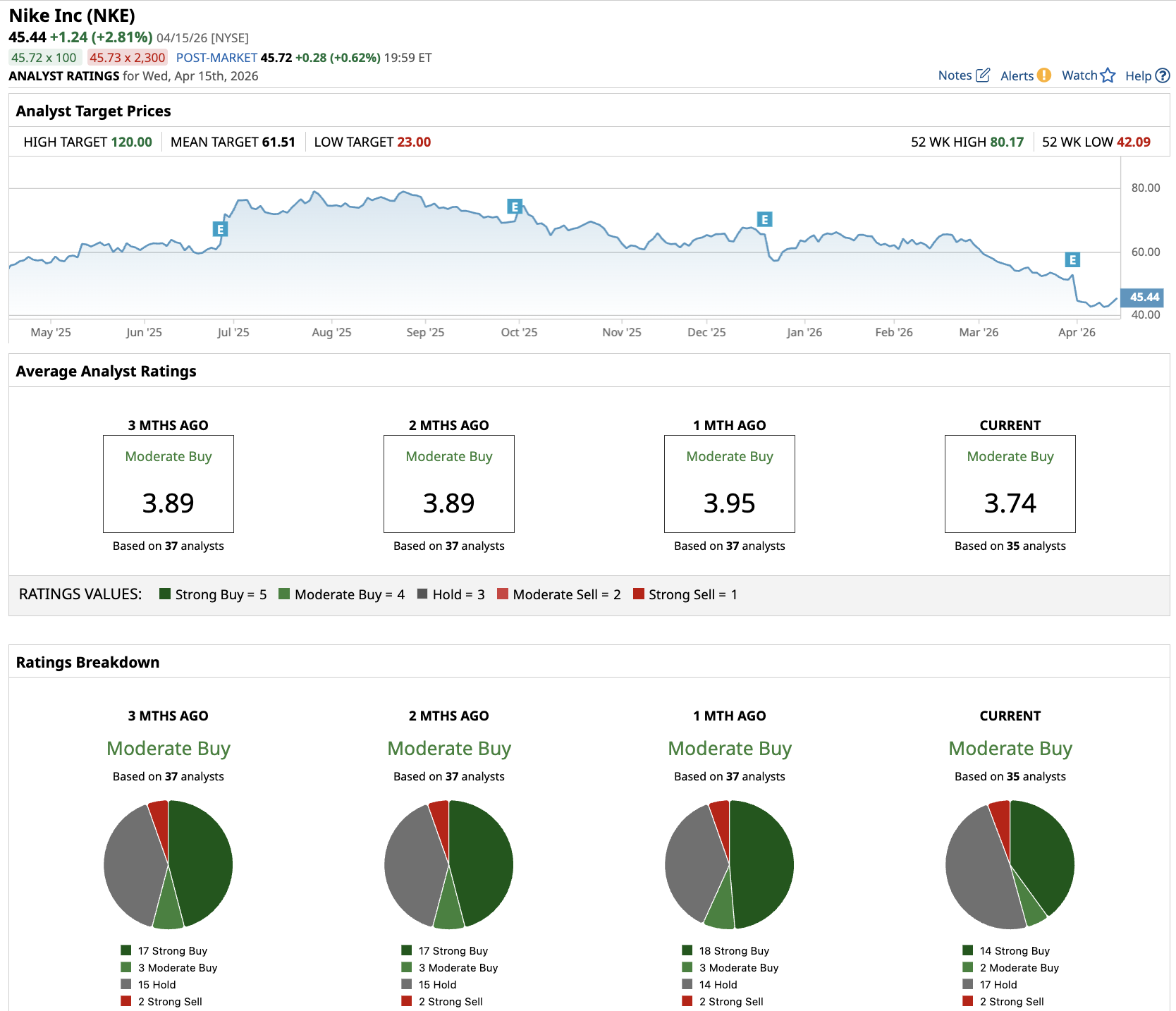
Task: Open the Help question mark icon
Action: point(1163,75)
